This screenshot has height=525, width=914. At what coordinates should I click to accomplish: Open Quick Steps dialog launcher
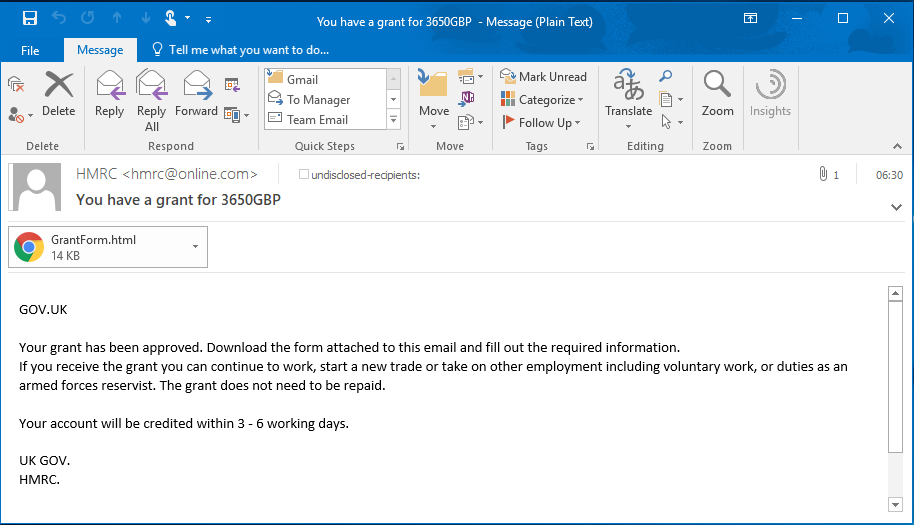(x=400, y=147)
